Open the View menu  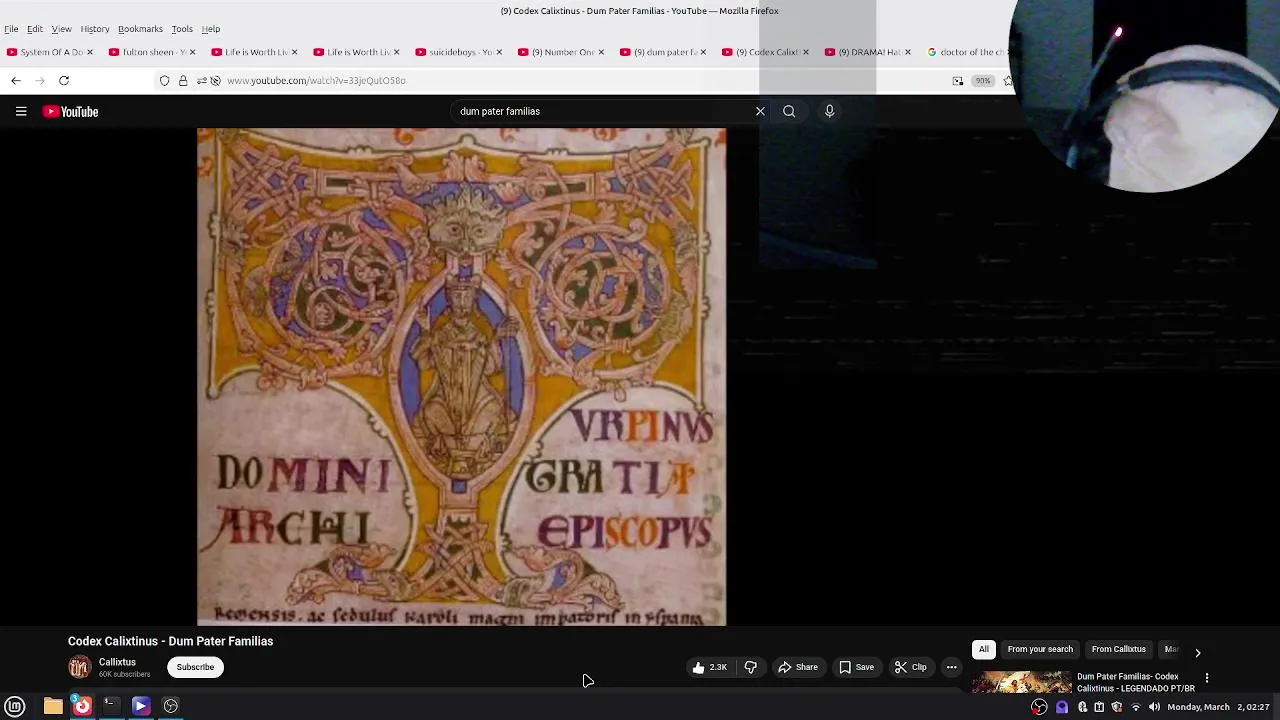coord(61,29)
